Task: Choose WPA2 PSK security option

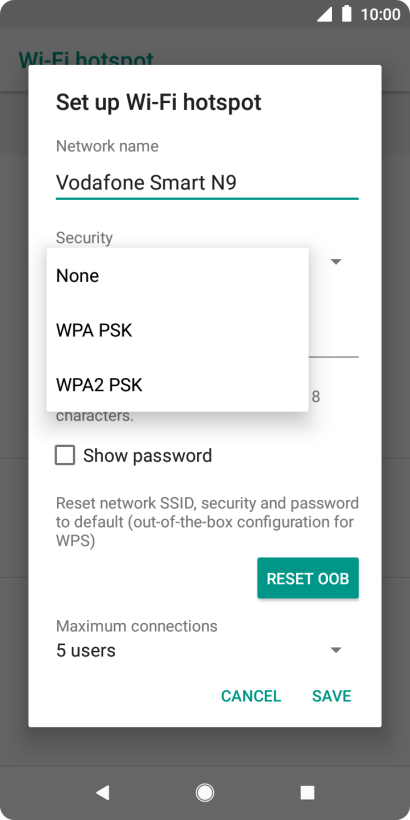Action: click(x=178, y=385)
